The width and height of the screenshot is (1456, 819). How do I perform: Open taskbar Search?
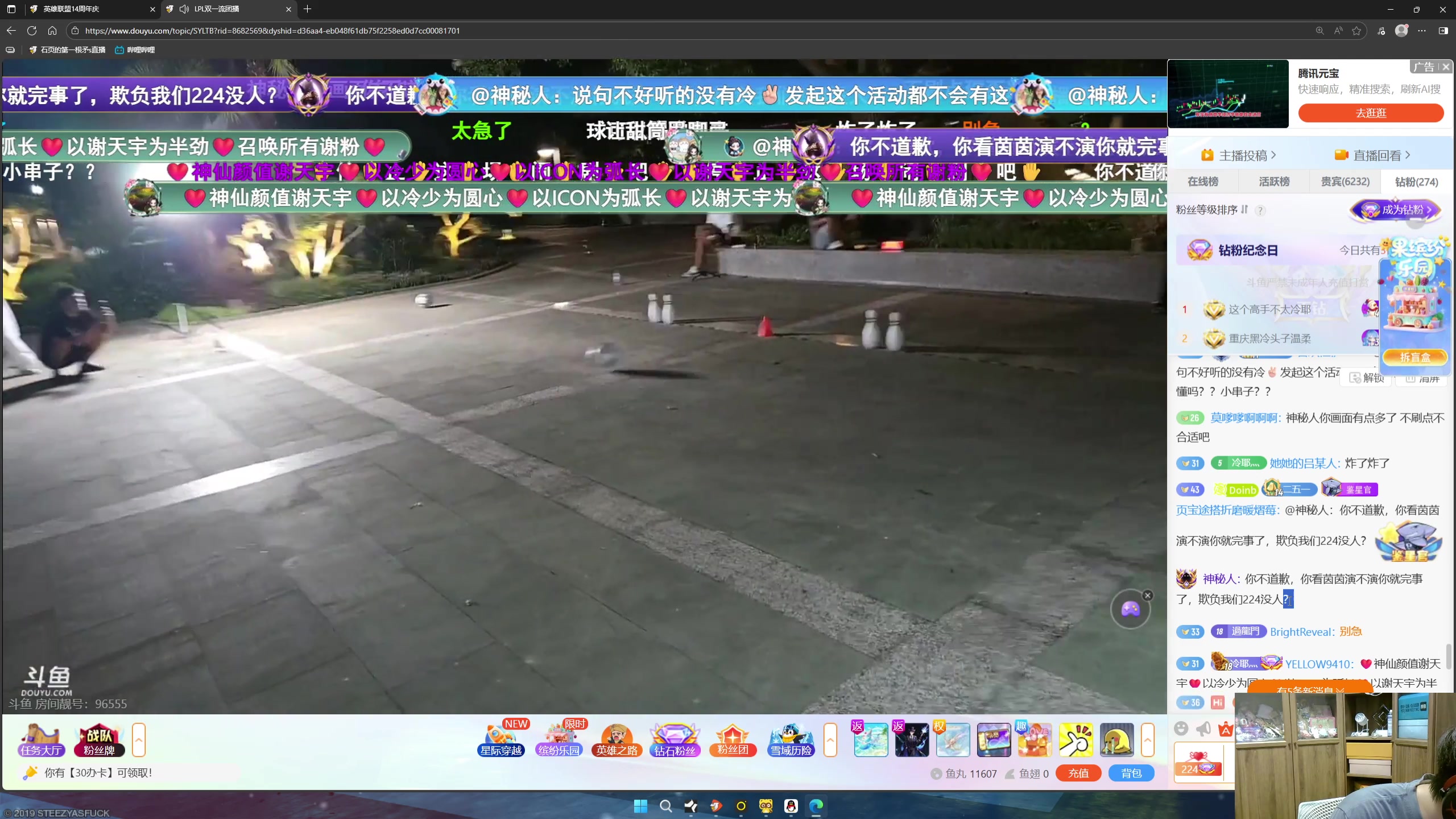(665, 806)
